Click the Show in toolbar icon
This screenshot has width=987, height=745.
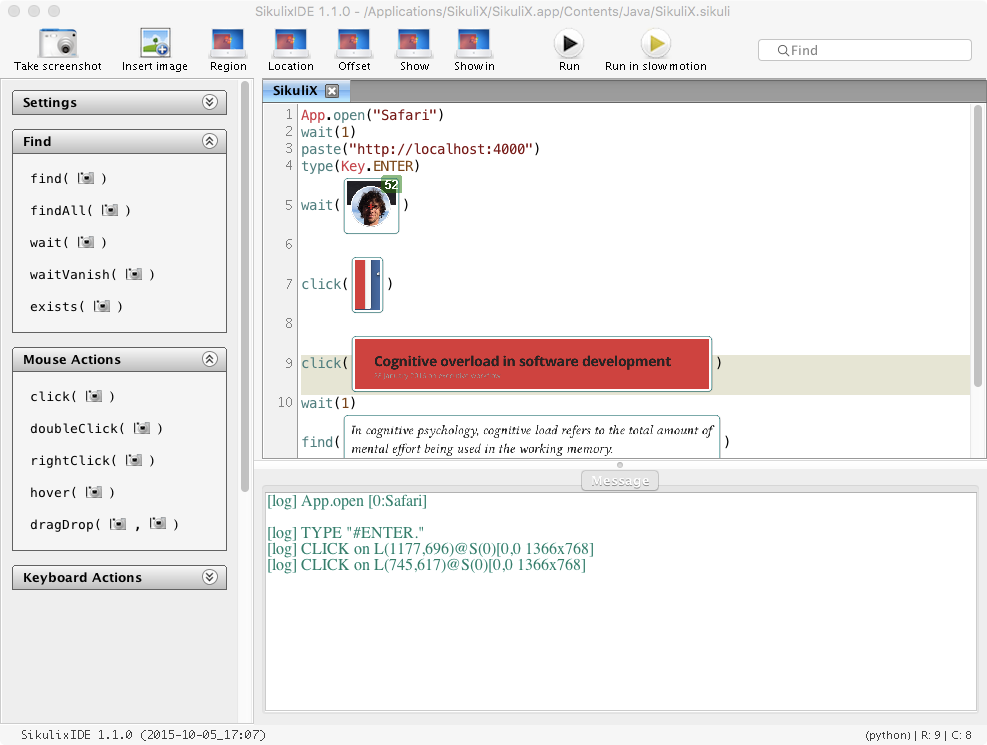[x=474, y=43]
